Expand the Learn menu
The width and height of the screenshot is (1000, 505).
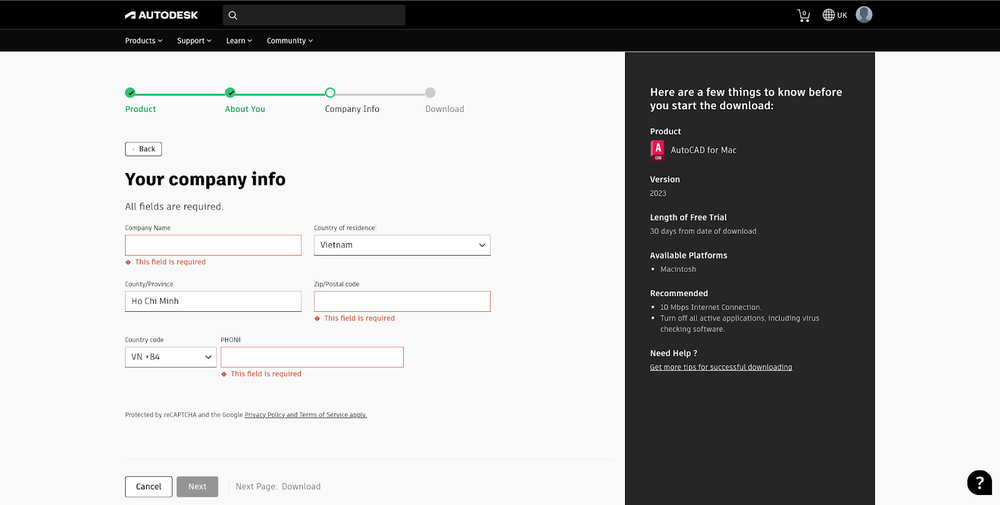[239, 41]
